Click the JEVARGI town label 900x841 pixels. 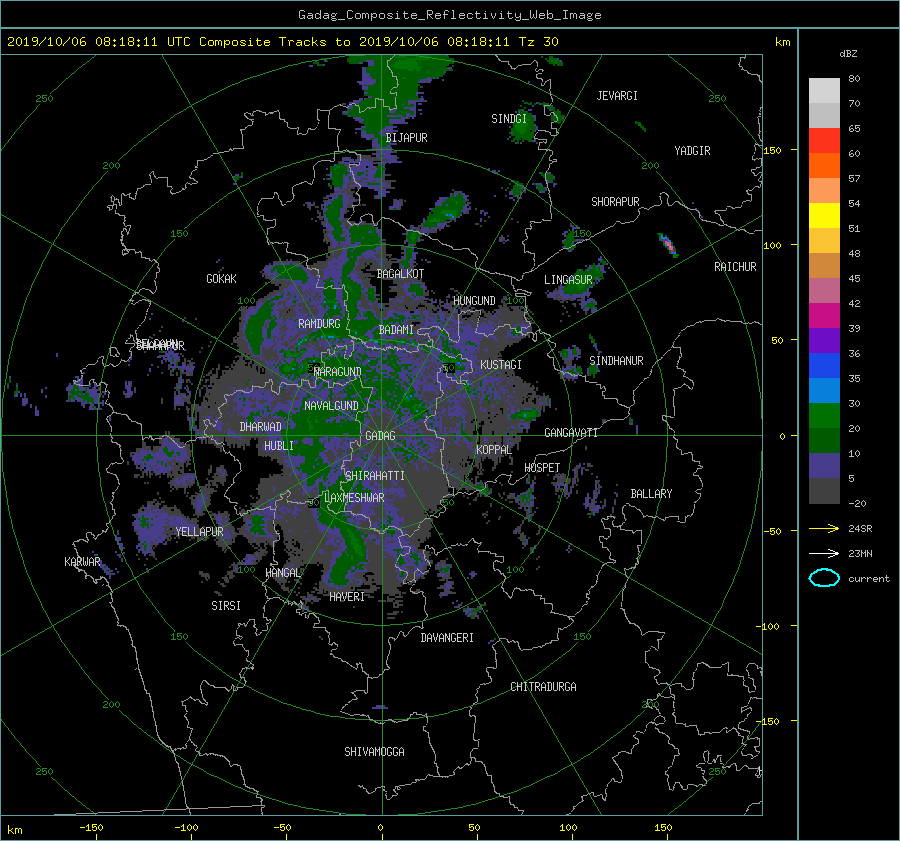pos(617,96)
